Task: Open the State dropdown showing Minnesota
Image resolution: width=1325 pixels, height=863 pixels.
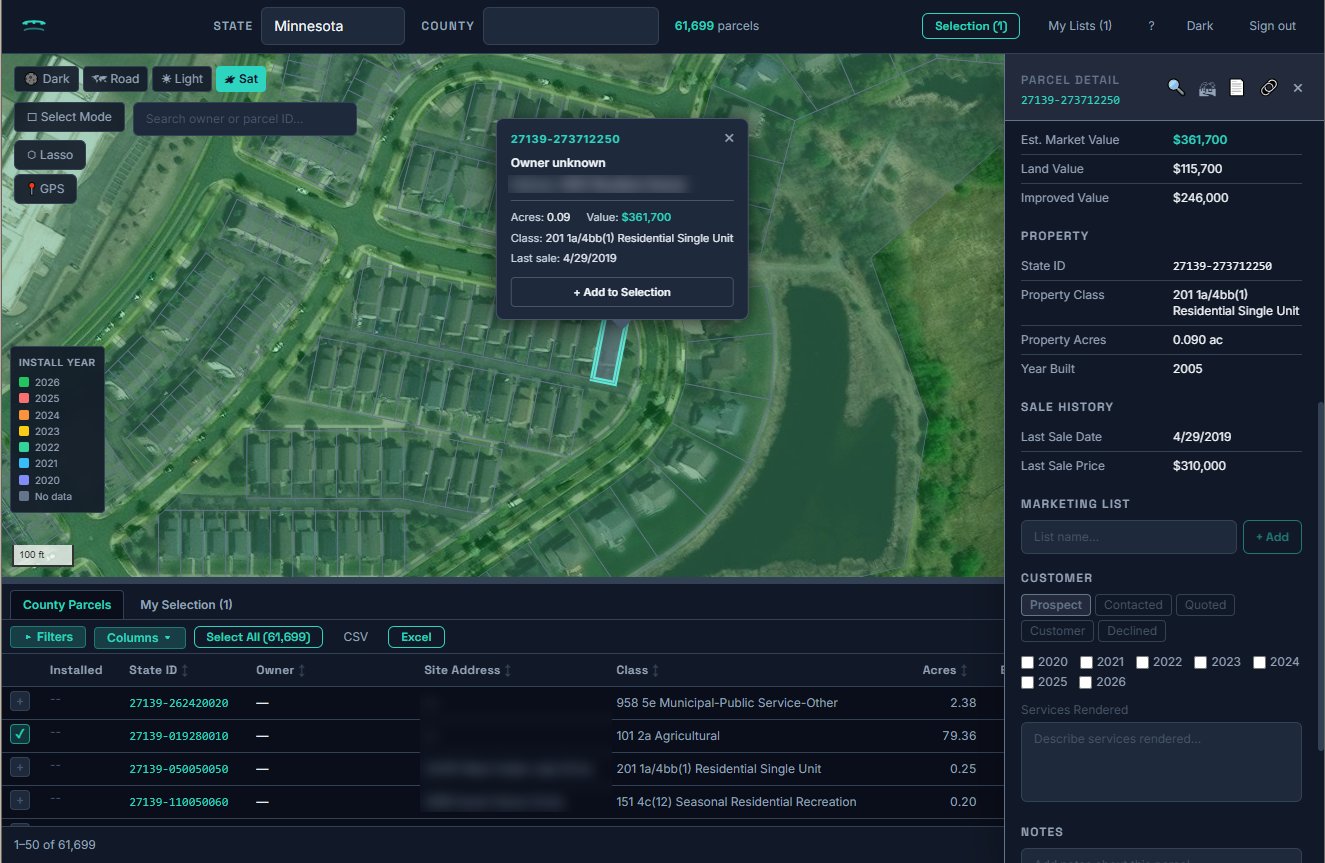Action: [333, 26]
